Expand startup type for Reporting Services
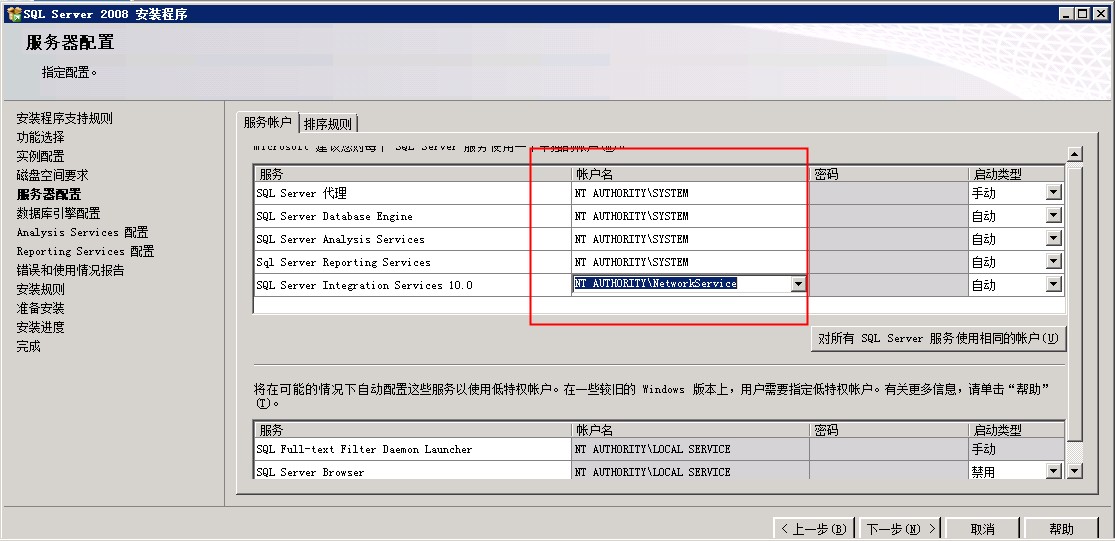This screenshot has width=1115, height=541. pos(1054,262)
